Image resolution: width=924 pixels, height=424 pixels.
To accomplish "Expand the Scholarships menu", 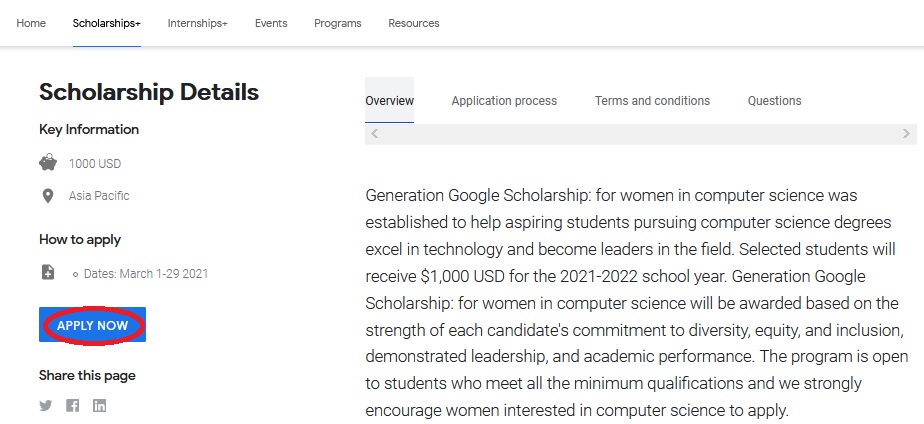I will coord(107,23).
